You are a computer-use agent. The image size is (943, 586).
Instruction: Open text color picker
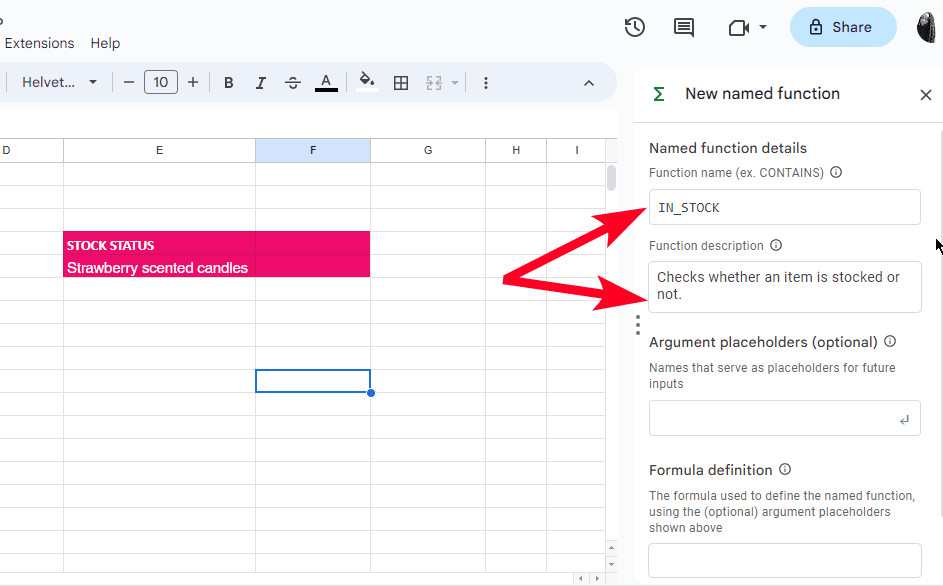[x=326, y=83]
